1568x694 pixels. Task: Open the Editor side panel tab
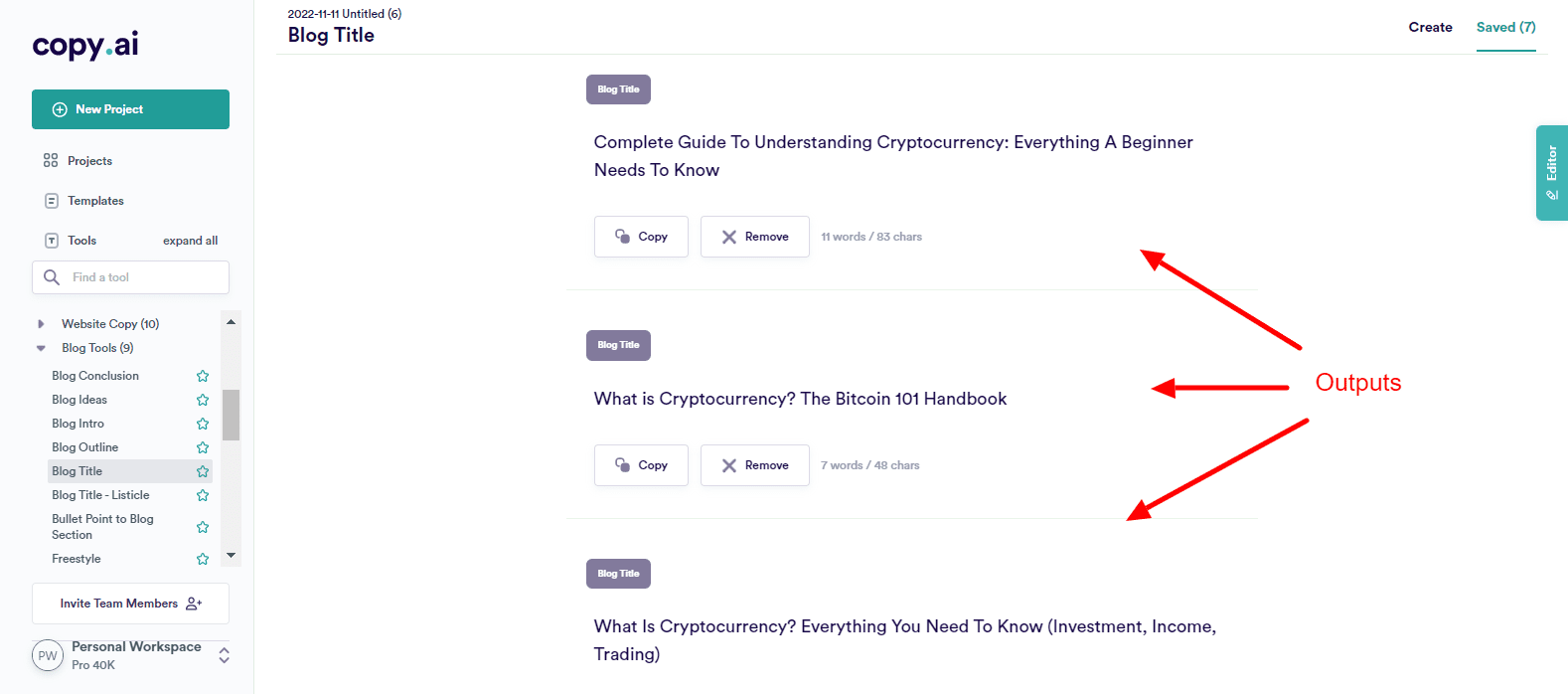[x=1551, y=172]
